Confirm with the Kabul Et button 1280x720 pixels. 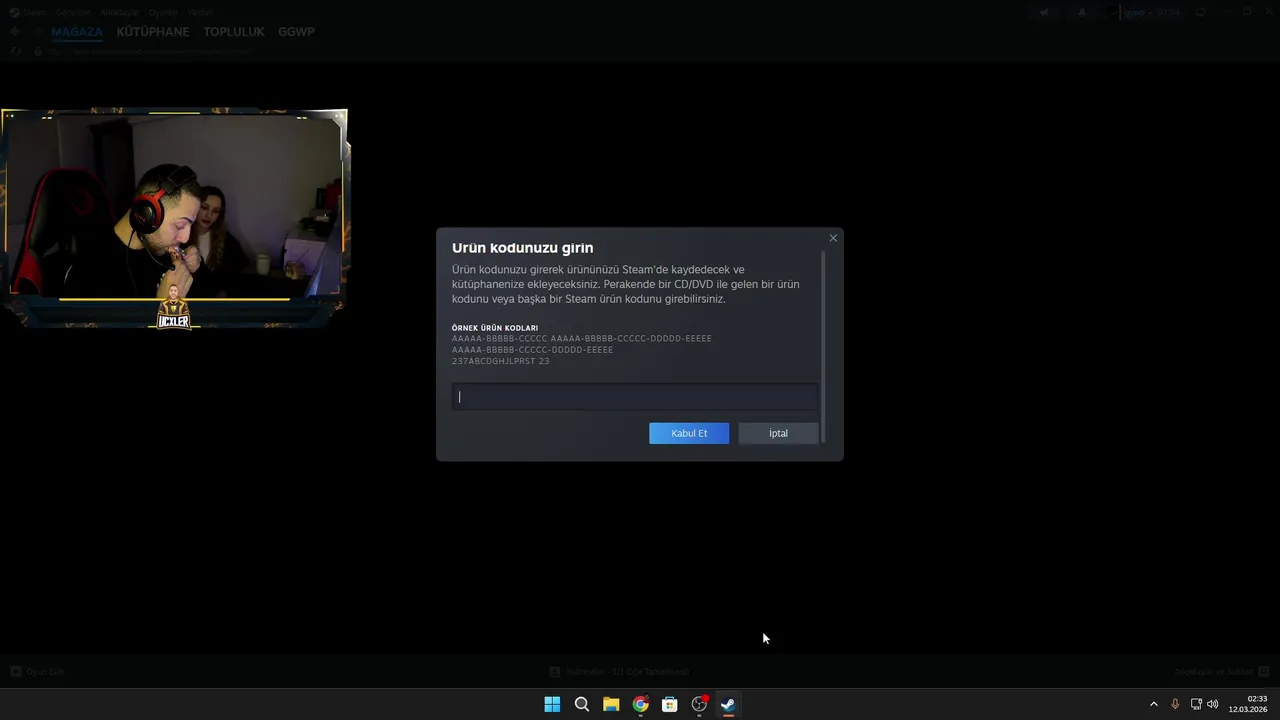[689, 433]
